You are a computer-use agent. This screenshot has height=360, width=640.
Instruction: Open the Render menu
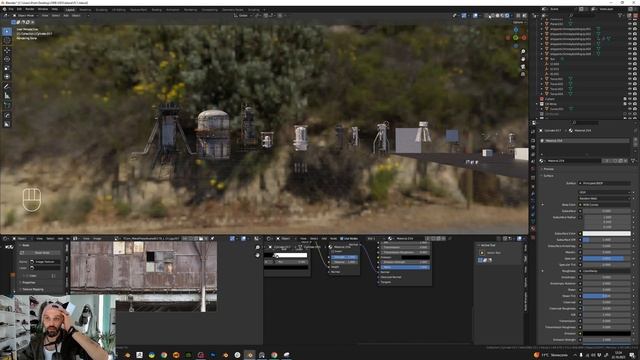(30, 9)
